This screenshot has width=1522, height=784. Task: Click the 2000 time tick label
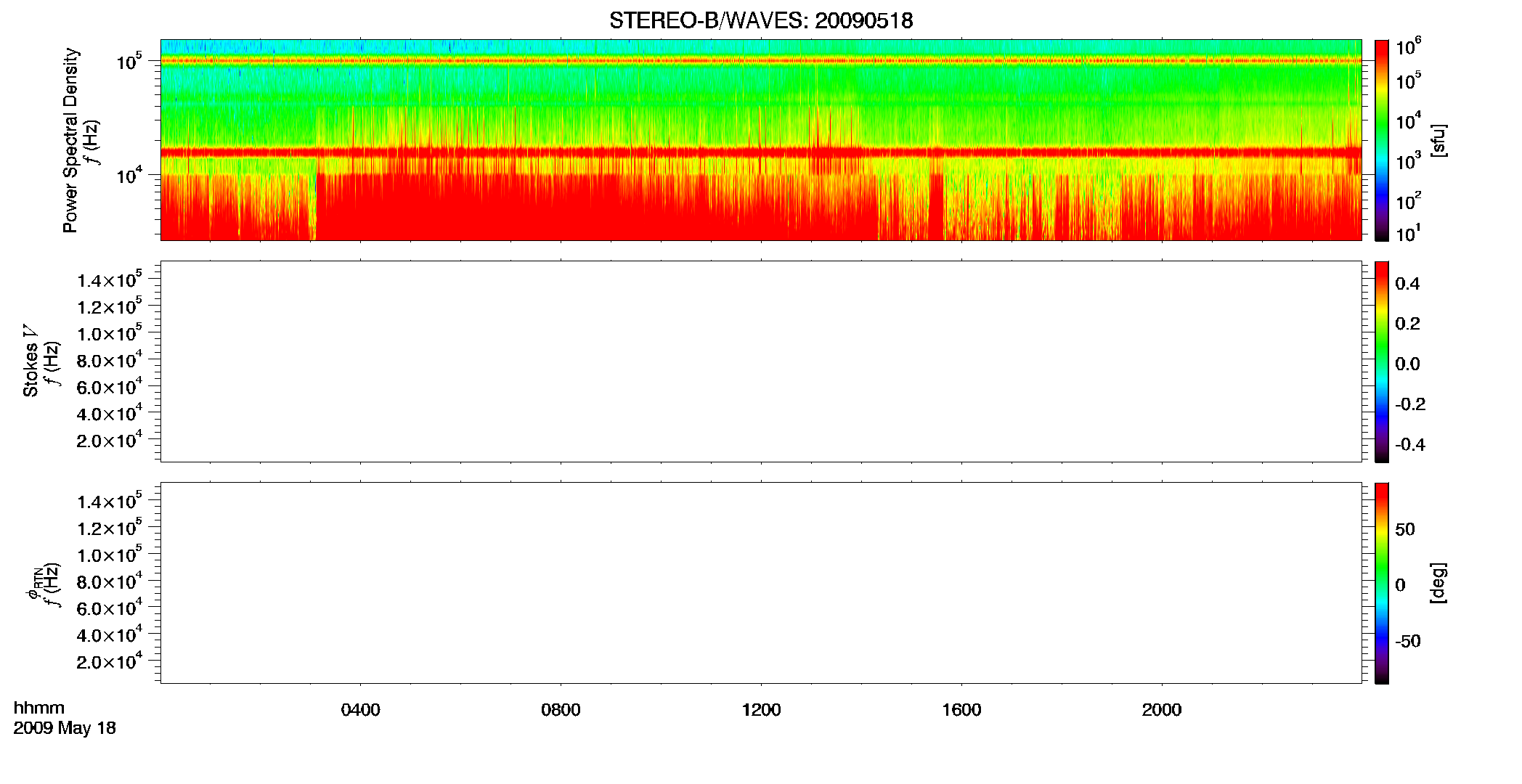click(x=1162, y=710)
